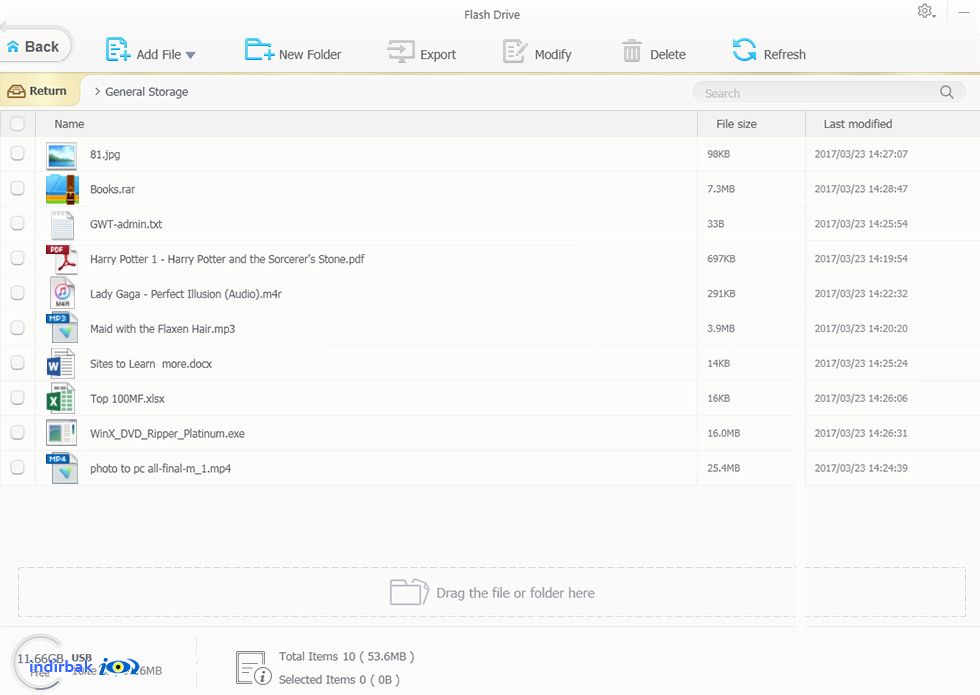Select Top 100MF.xlsx name

tap(127, 399)
